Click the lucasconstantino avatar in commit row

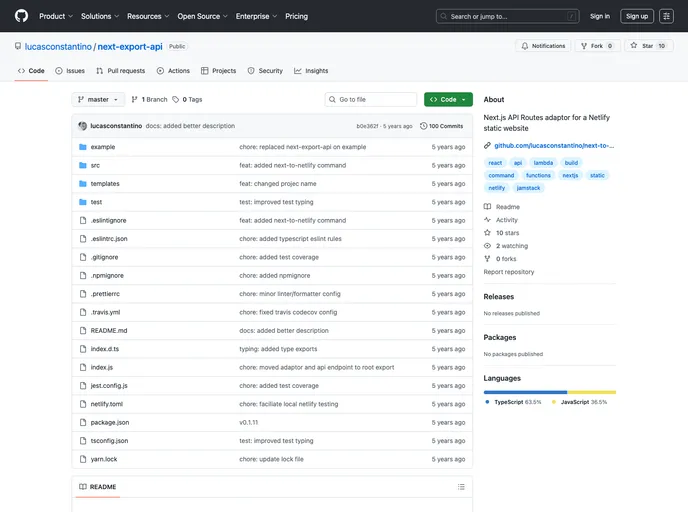(x=82, y=126)
